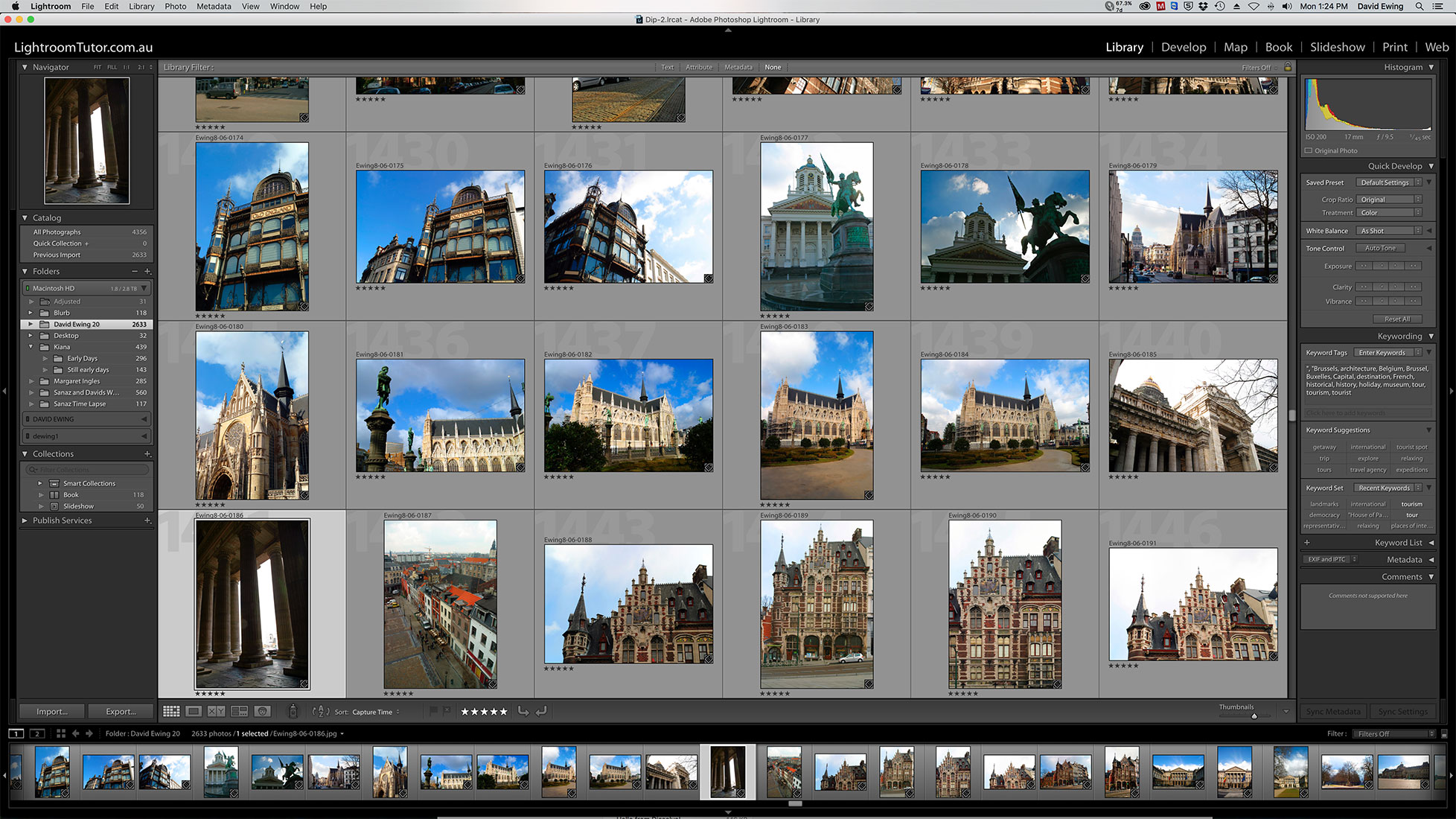The height and width of the screenshot is (819, 1456).
Task: Switch to Loupe view icon
Action: [194, 711]
